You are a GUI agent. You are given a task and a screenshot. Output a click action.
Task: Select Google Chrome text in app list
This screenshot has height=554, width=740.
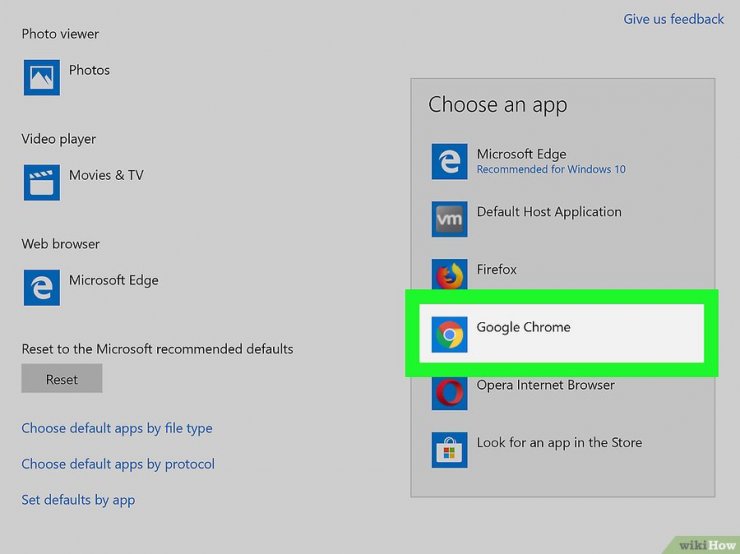[x=523, y=327]
